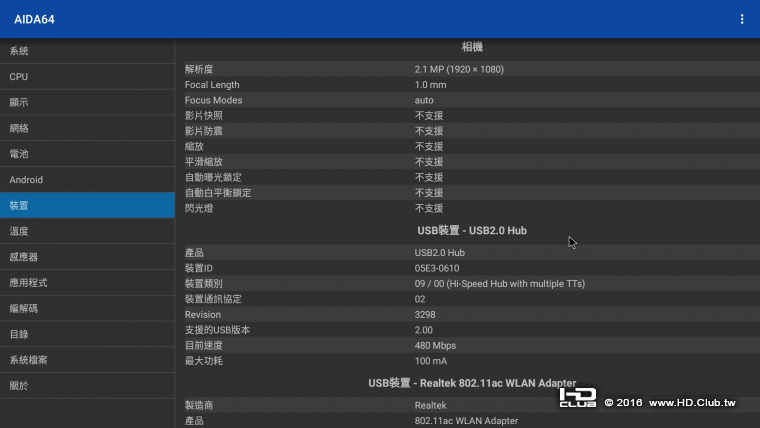Viewport: 760px width, 428px height.
Task: Select 目錄 directories in sidebar
Action: [x=87, y=334]
